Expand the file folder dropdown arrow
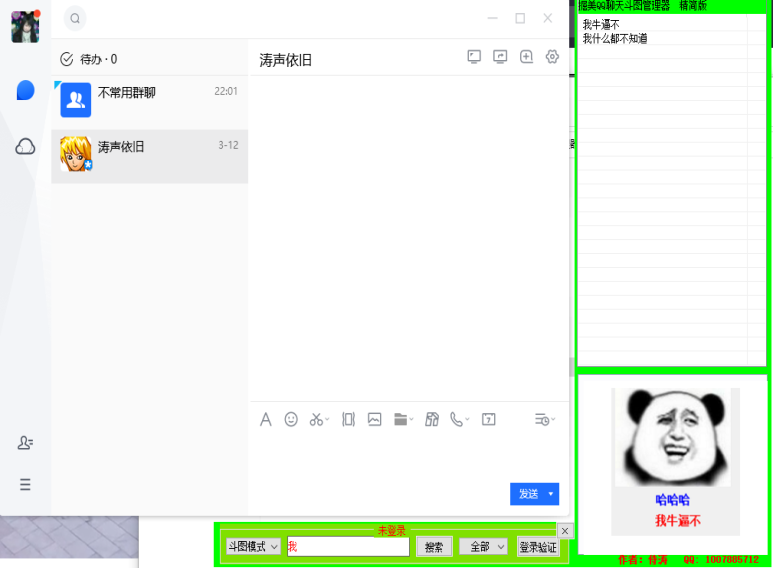Image resolution: width=773 pixels, height=568 pixels. (411, 420)
